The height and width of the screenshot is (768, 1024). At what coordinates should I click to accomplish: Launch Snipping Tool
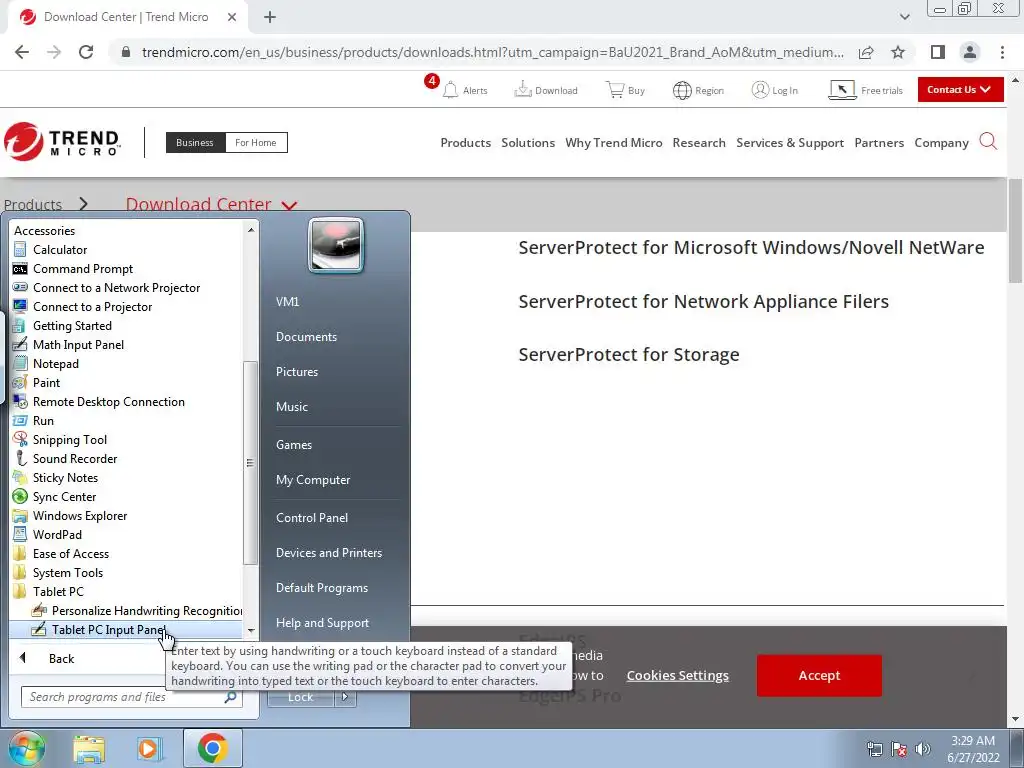[x=69, y=440]
